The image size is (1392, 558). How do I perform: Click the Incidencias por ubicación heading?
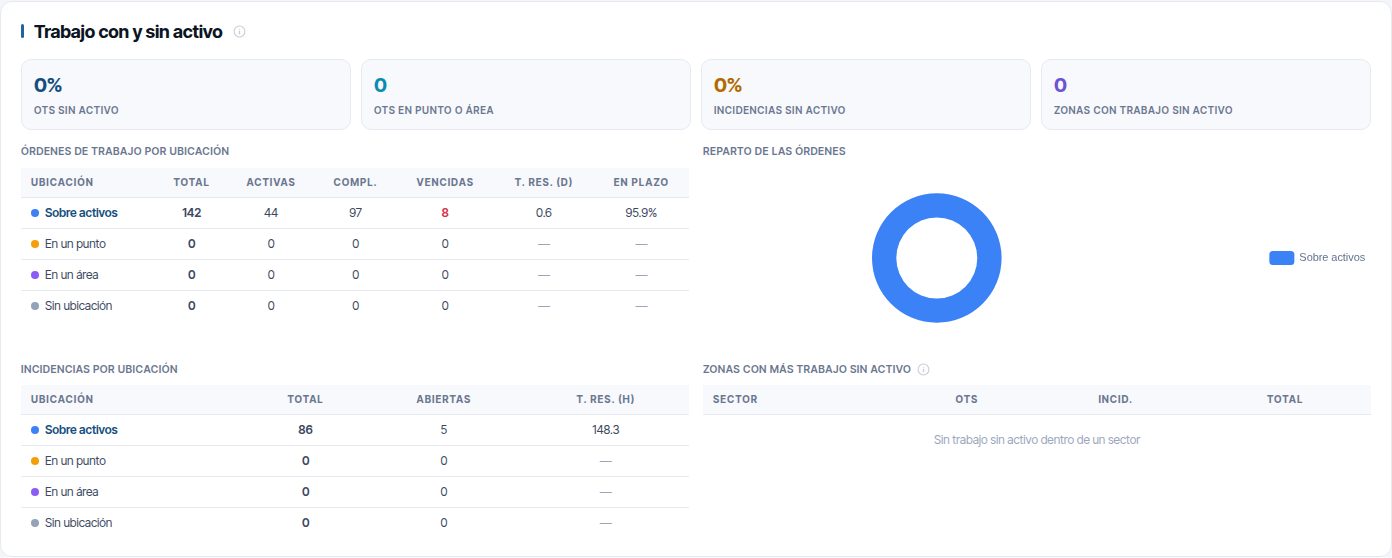[99, 369]
